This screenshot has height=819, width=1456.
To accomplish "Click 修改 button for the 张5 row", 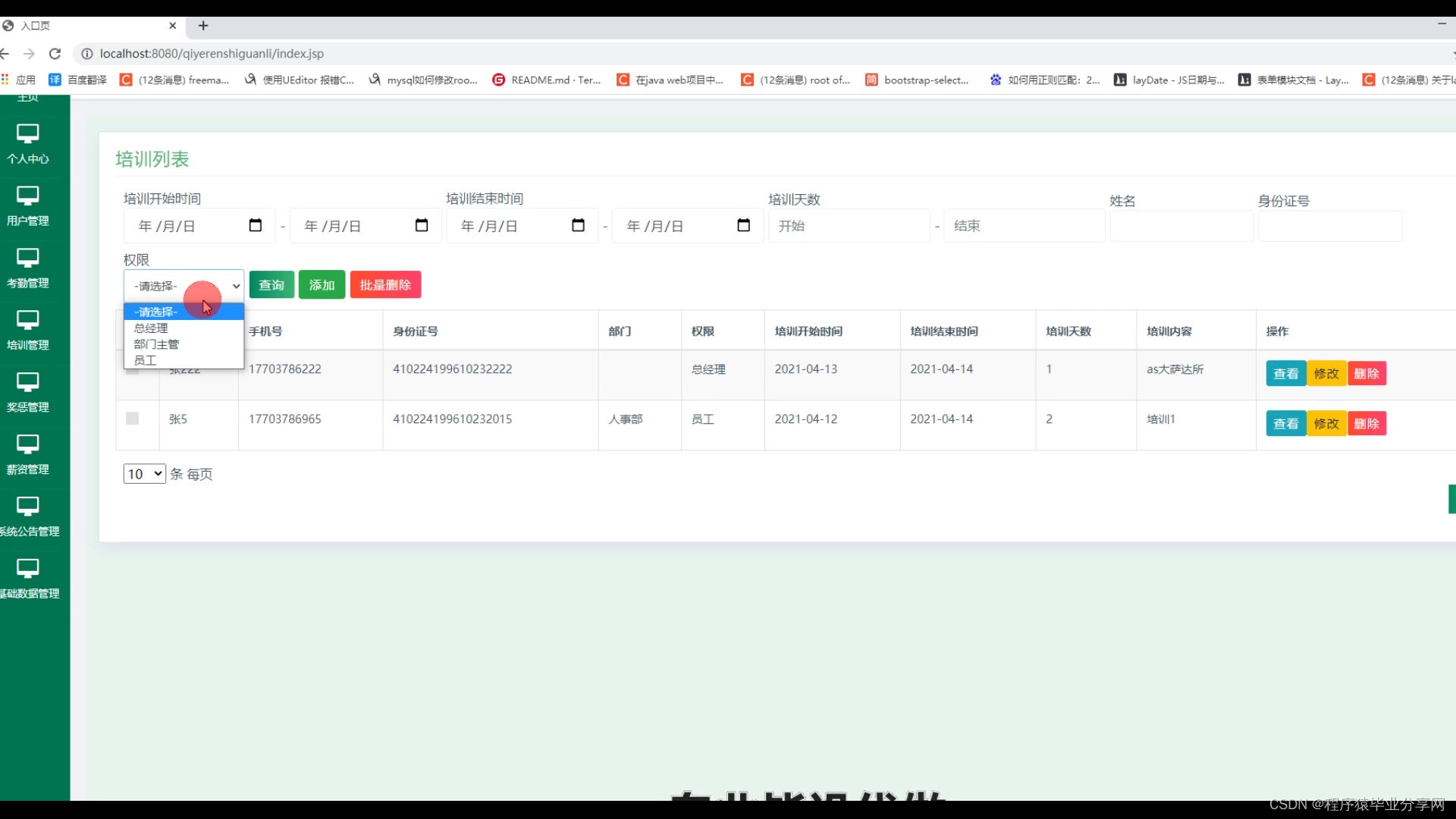I will pyautogui.click(x=1326, y=424).
